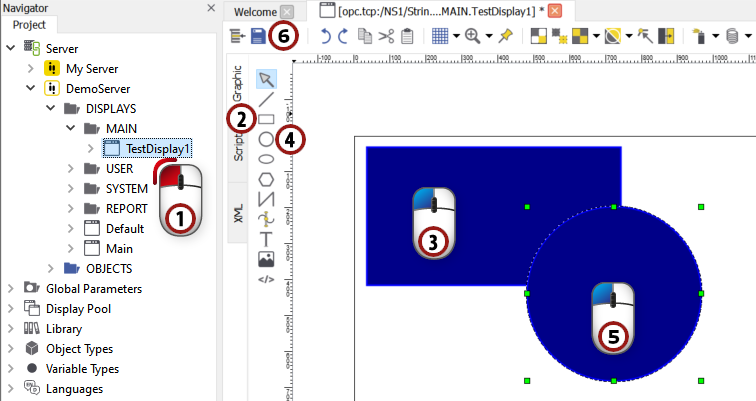Screen dimensions: 756x401
Task: Expand the USER folder
Action: (70, 169)
